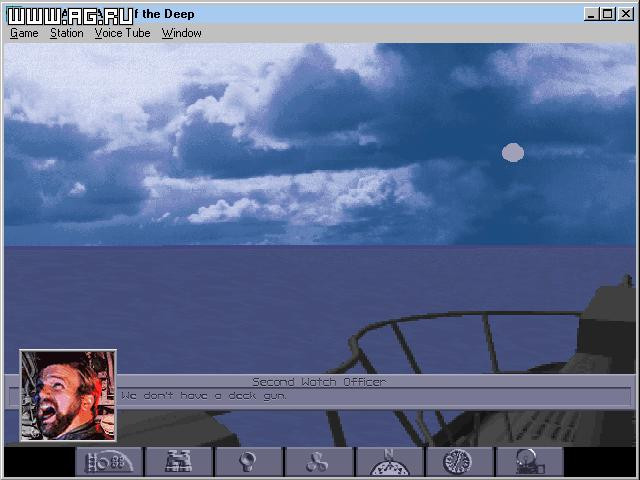Viewport: 640px width, 480px height.
Task: Open the Window menu
Action: (x=181, y=33)
